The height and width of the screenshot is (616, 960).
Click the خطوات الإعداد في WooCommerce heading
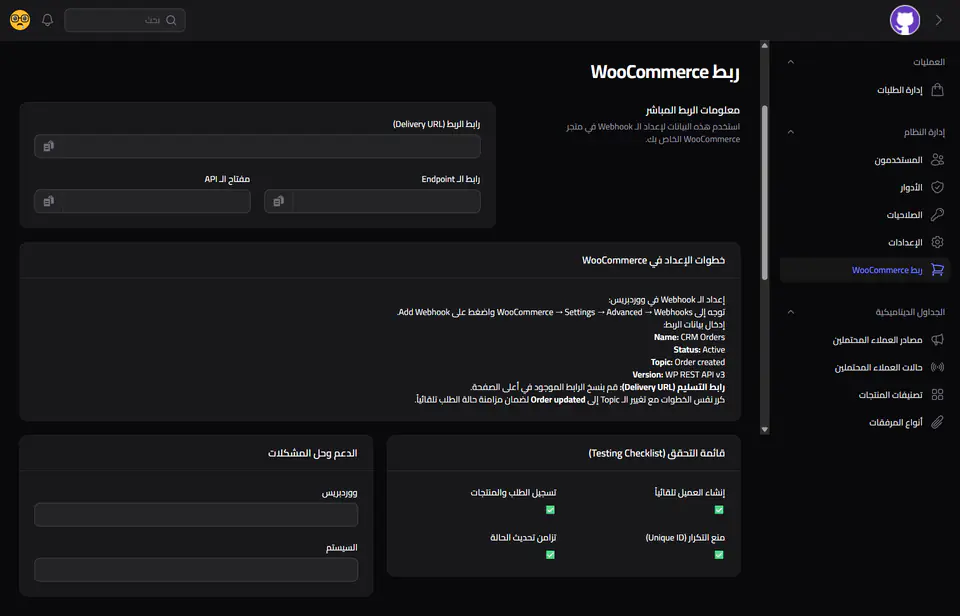coord(653,260)
